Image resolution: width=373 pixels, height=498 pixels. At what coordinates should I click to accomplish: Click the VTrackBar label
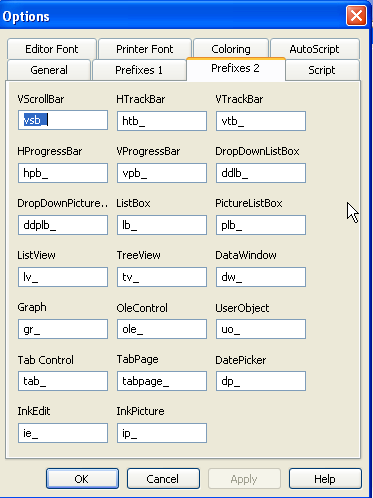(239, 99)
